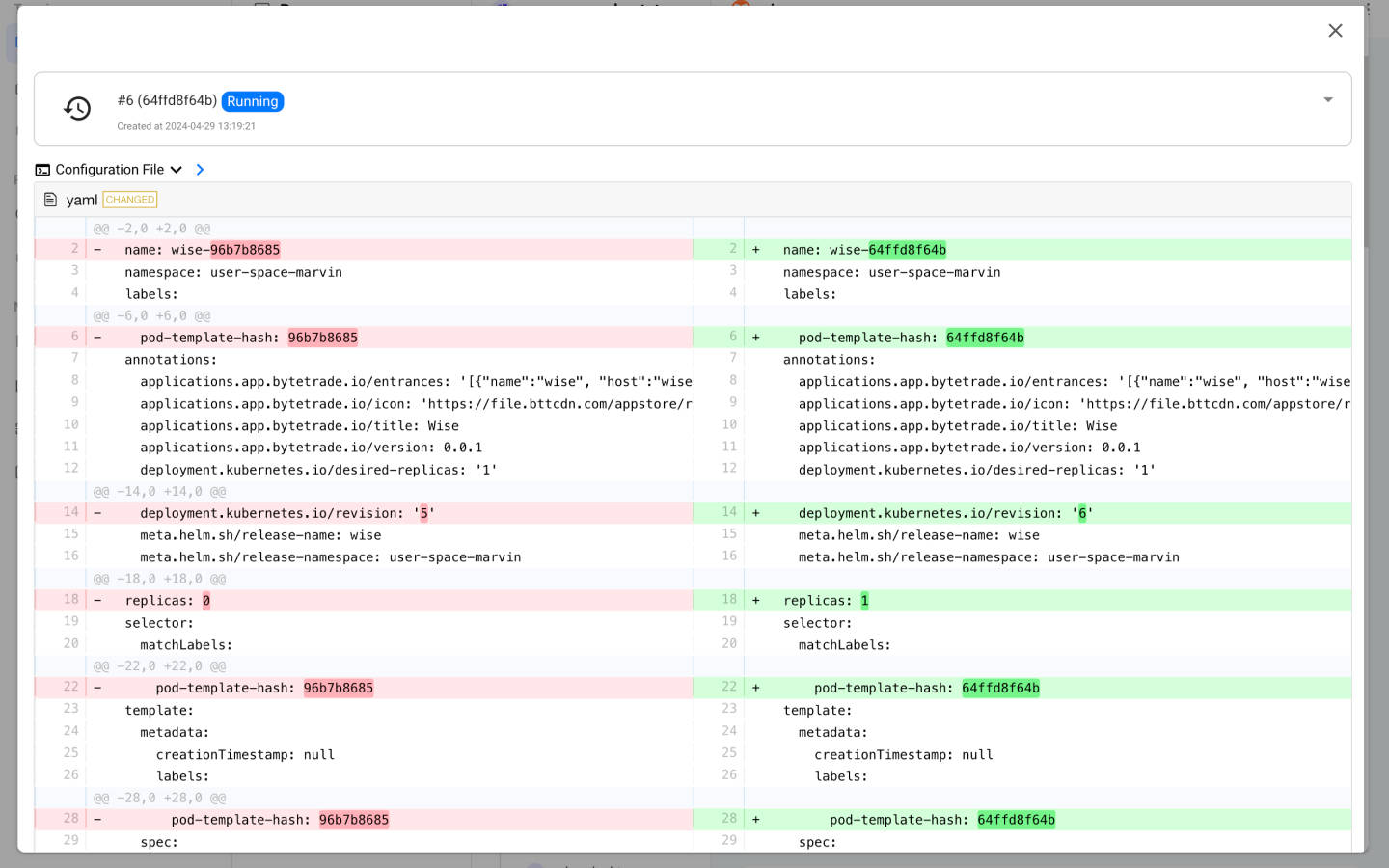Click left pane 'applications.app.bytetrade.io/title: Wise' line
1389x868 pixels.
pos(364,425)
